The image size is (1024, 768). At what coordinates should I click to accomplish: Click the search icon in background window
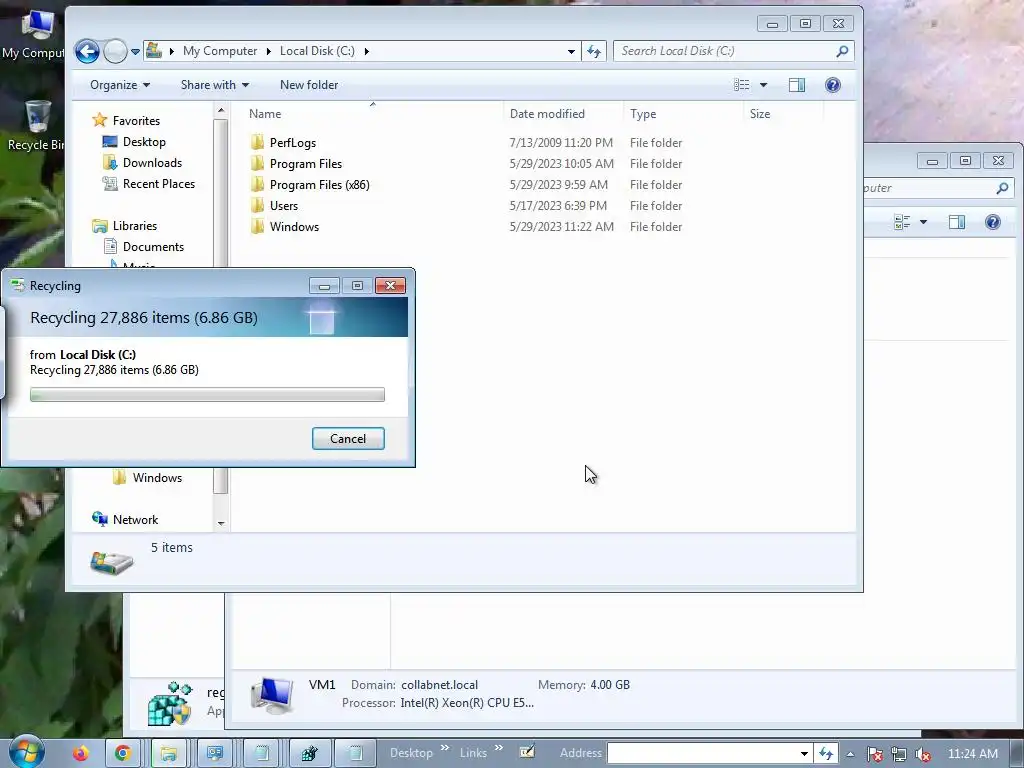pyautogui.click(x=1002, y=188)
